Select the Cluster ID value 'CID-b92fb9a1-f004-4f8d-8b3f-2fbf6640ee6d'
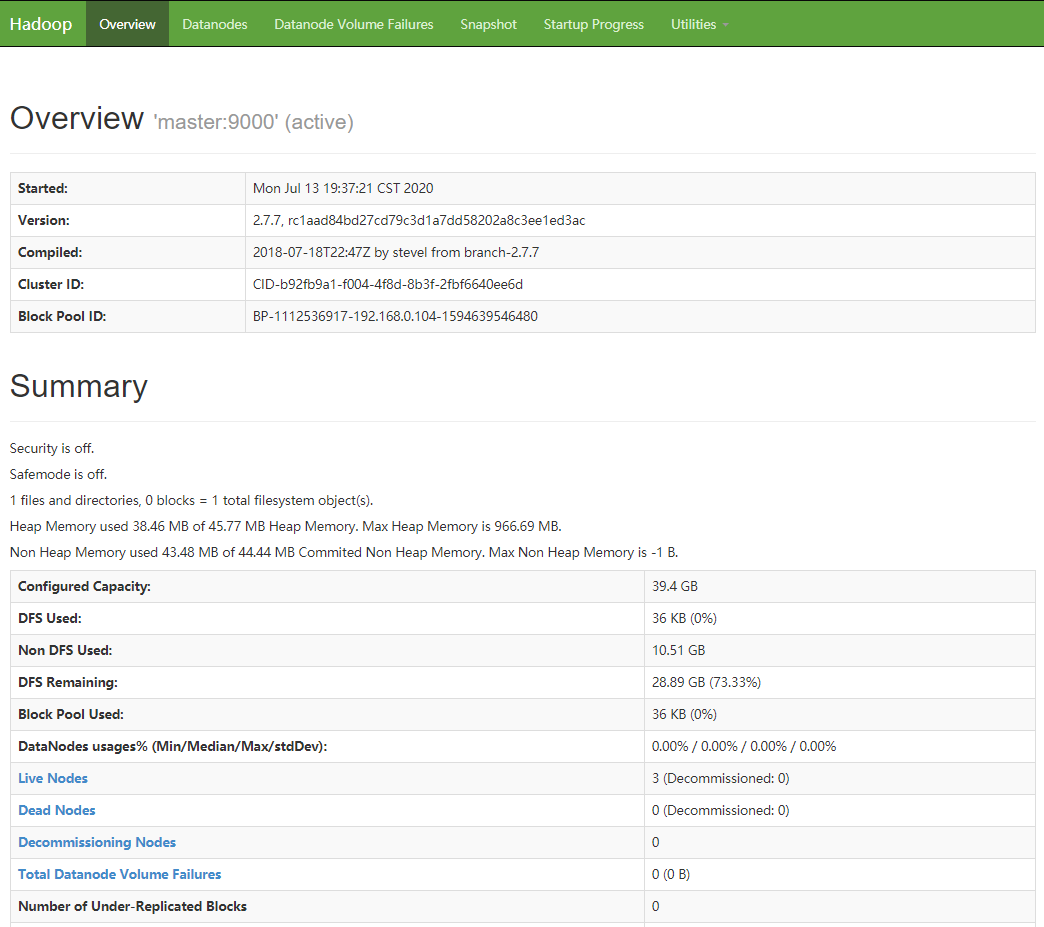 point(388,284)
